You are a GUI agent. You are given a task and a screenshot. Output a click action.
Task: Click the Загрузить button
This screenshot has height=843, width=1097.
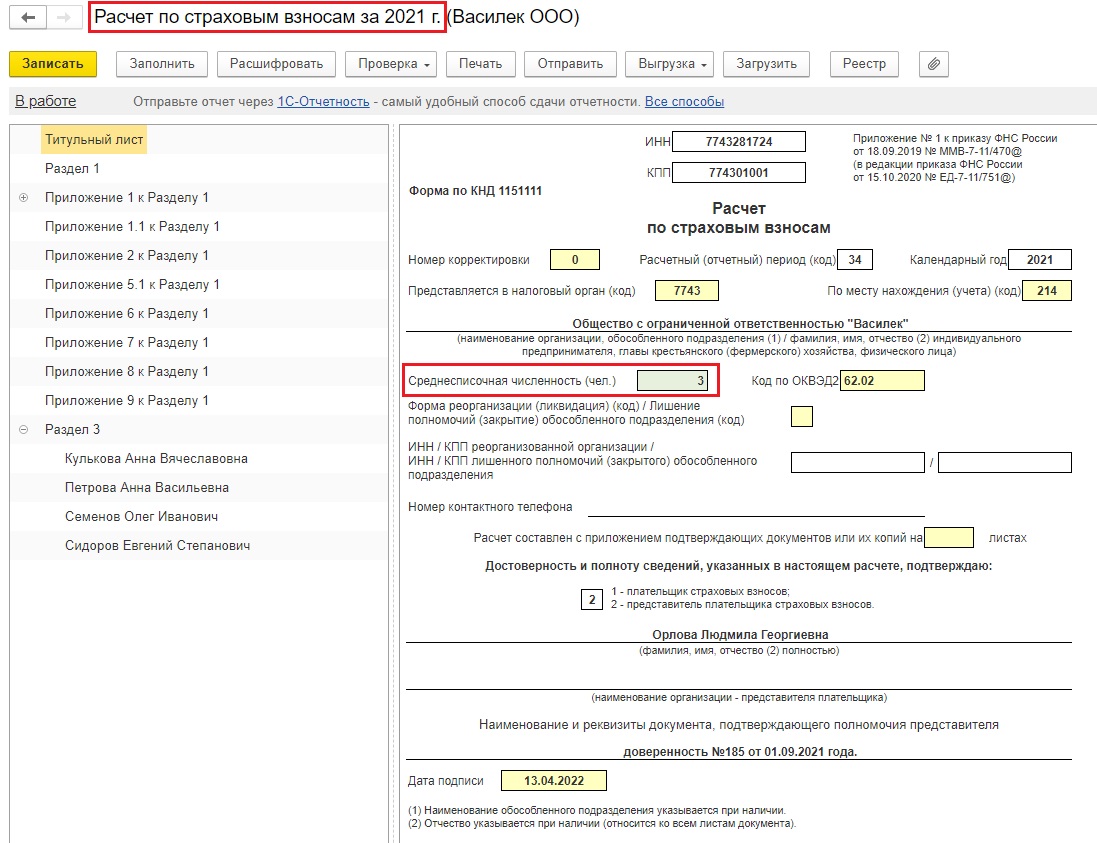click(766, 64)
